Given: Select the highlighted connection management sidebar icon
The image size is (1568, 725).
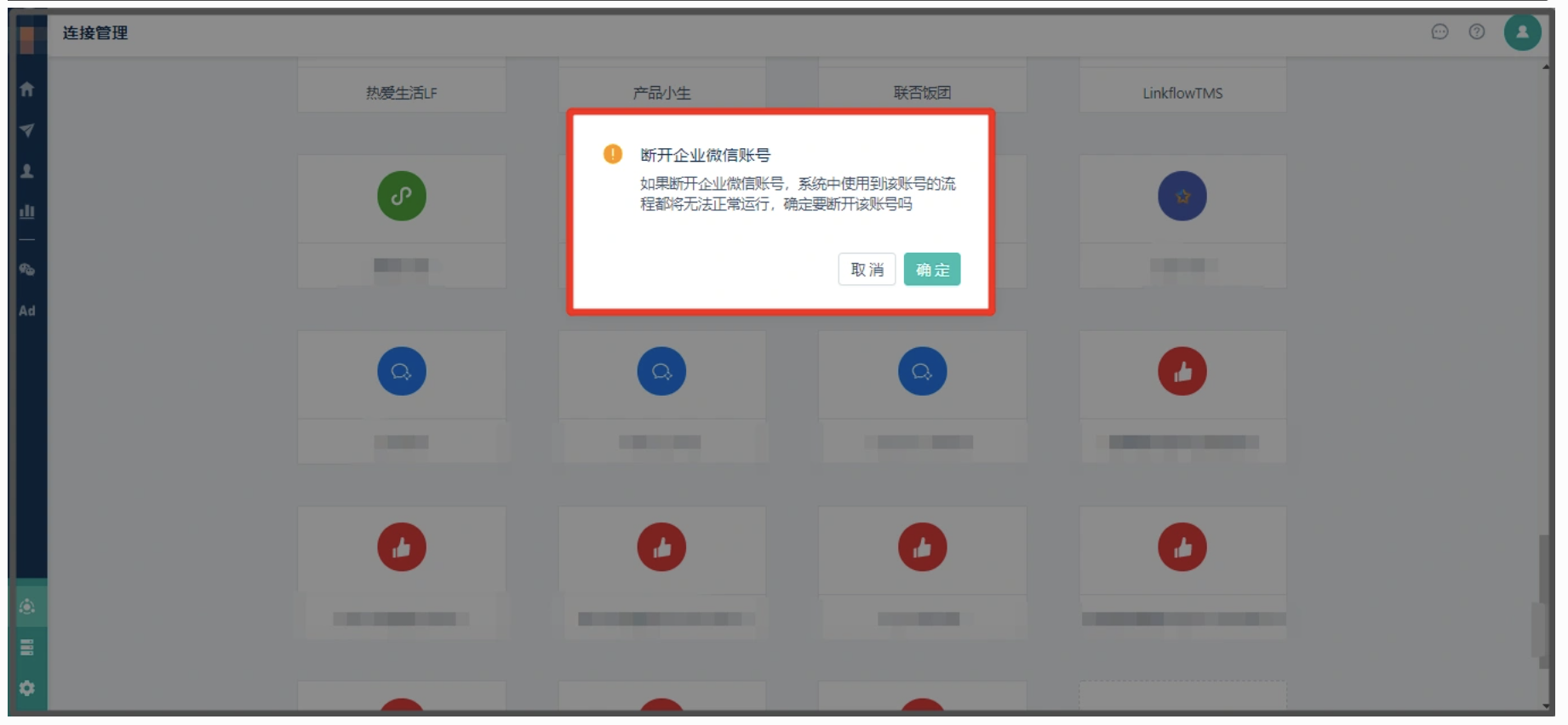Looking at the screenshot, I should tap(27, 607).
